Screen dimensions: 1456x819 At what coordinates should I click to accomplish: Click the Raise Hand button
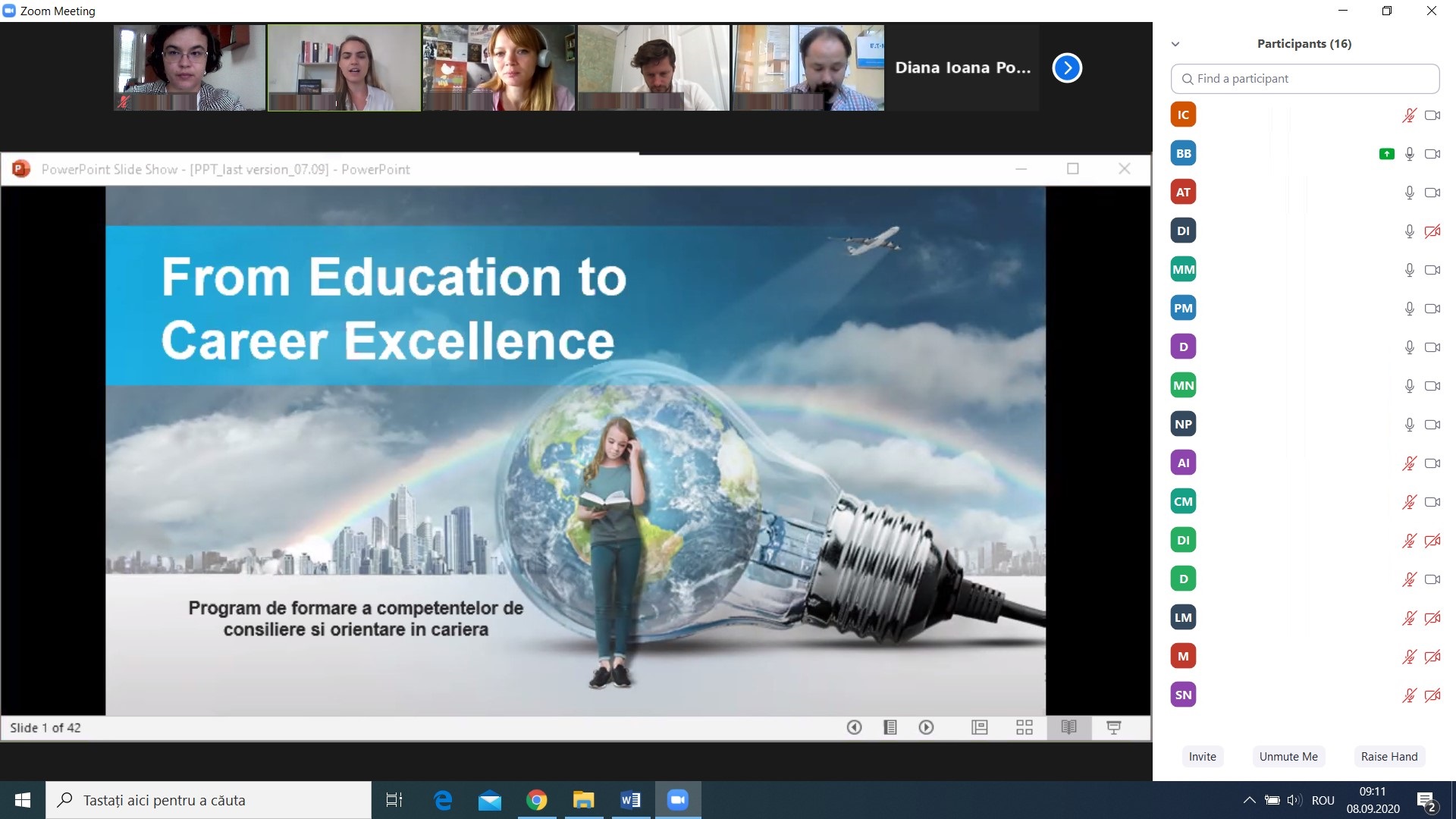click(1389, 756)
